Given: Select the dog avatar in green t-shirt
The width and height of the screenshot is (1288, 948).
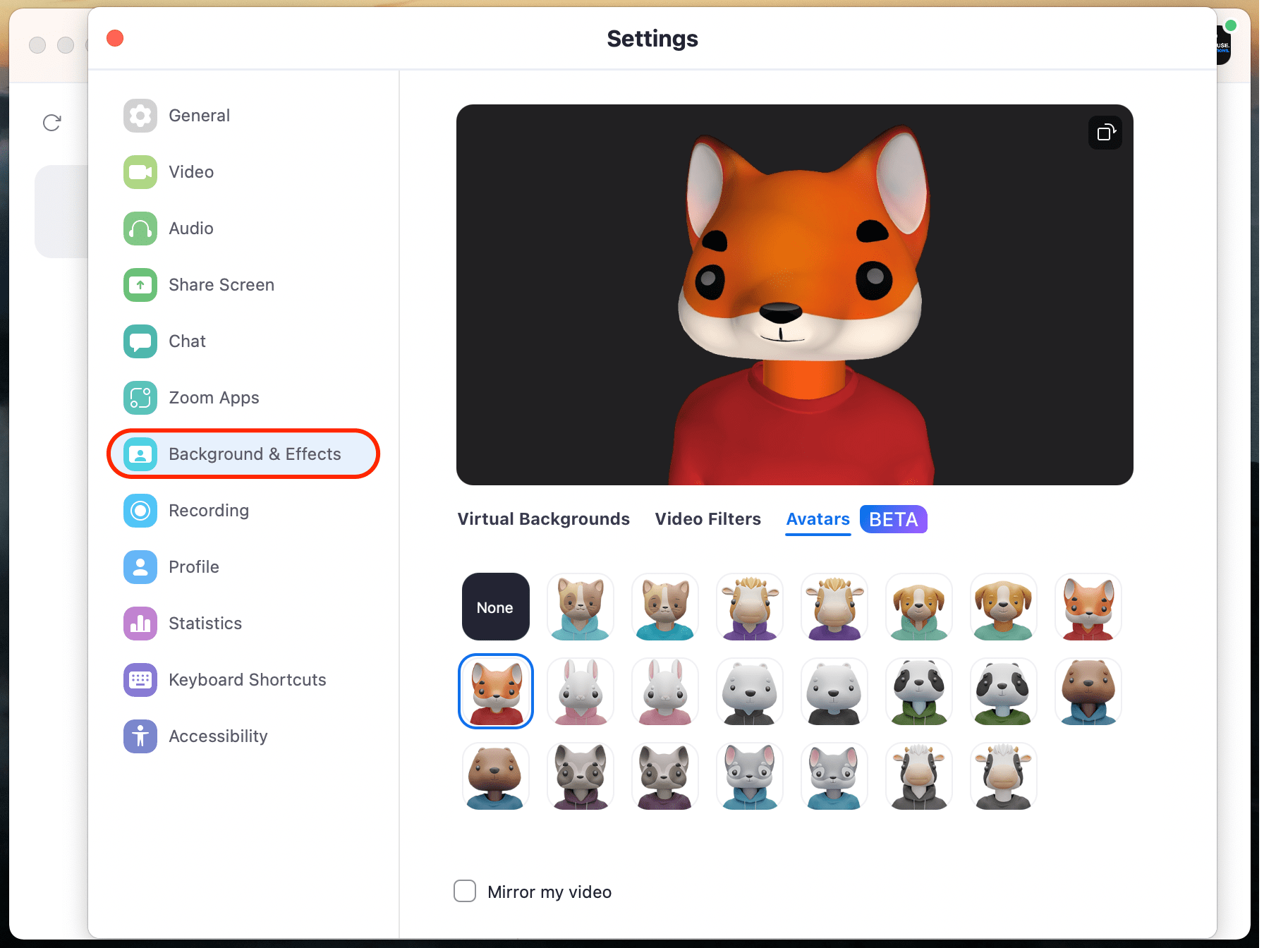Looking at the screenshot, I should click(x=1004, y=607).
